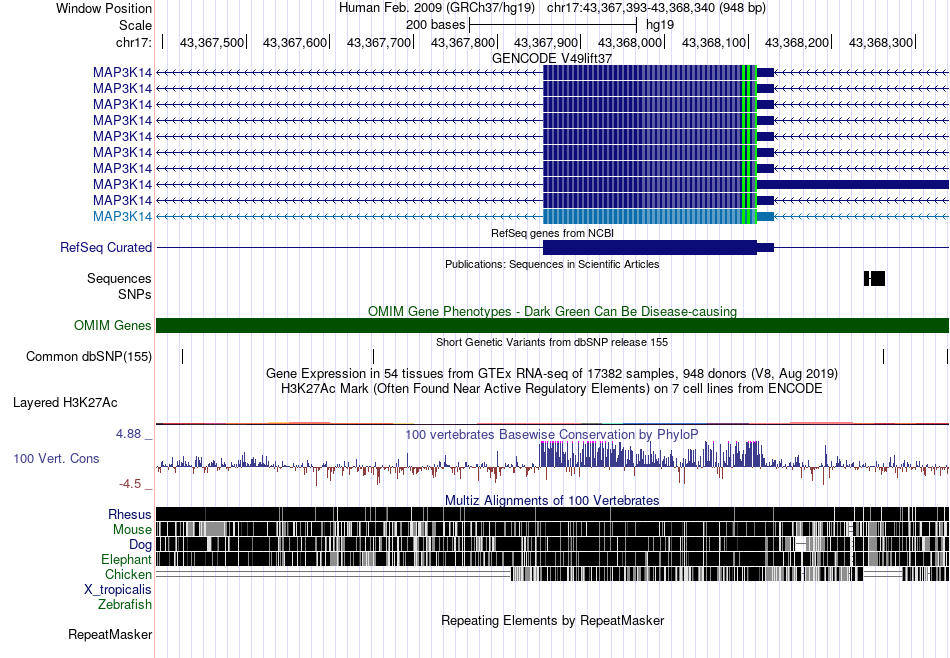The height and width of the screenshot is (658, 950).
Task: Click ruler position label 43,368,200
Action: click(797, 42)
